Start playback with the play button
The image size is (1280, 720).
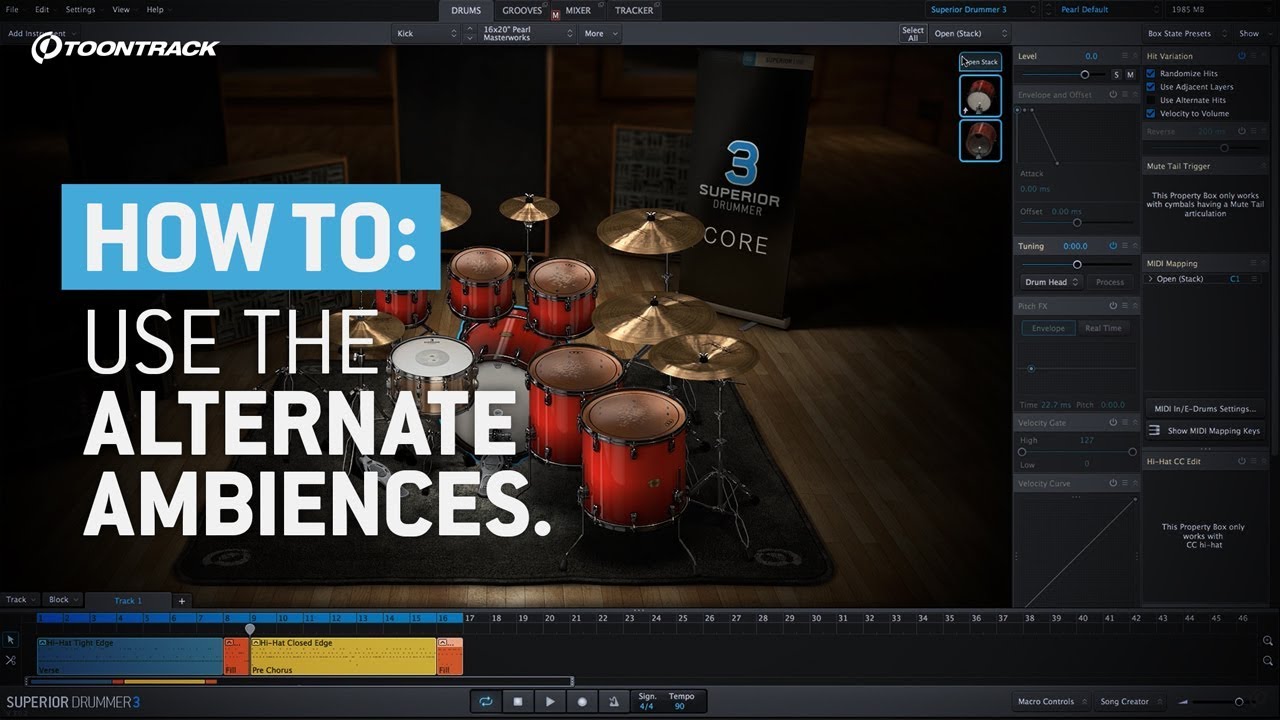(550, 702)
